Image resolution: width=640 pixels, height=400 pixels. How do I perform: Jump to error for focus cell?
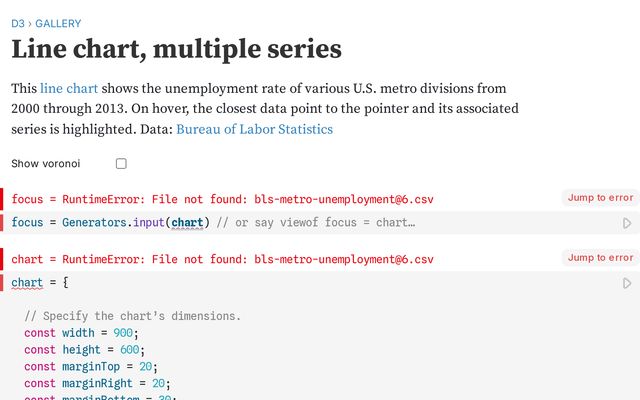coord(600,198)
